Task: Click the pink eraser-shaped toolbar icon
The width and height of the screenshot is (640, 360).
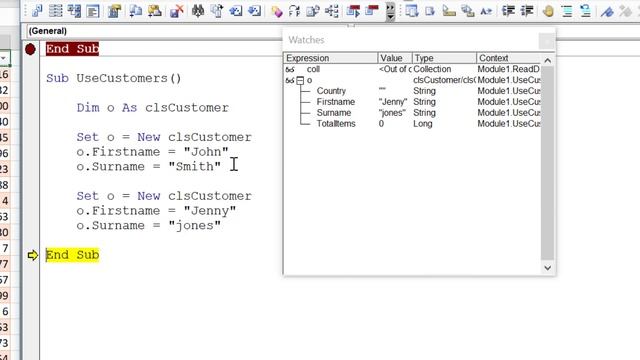Action: point(276,11)
